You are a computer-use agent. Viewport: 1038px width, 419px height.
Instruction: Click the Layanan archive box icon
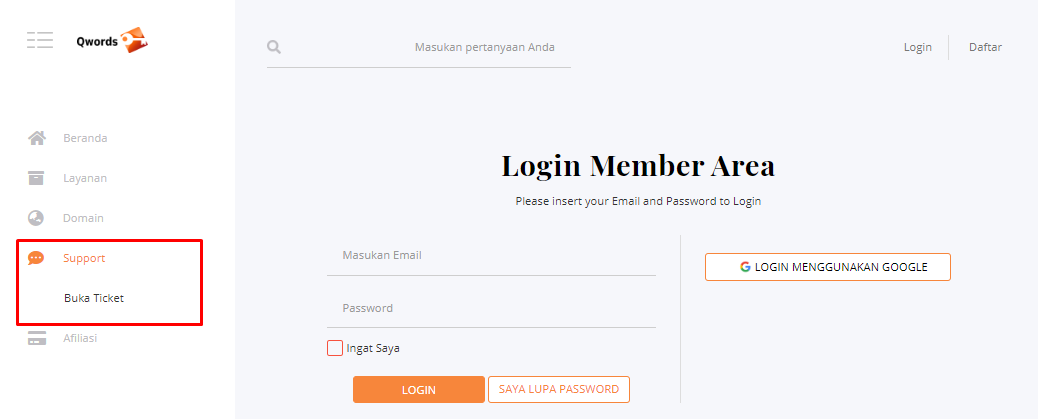coord(36,178)
